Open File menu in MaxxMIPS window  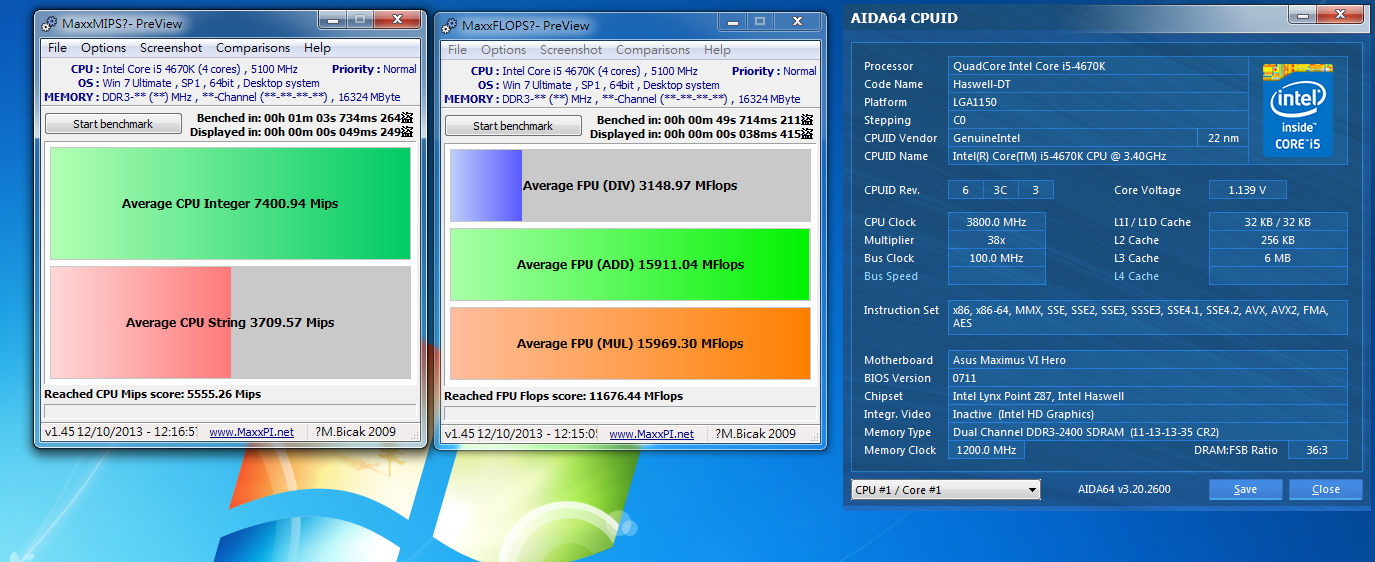(x=57, y=48)
